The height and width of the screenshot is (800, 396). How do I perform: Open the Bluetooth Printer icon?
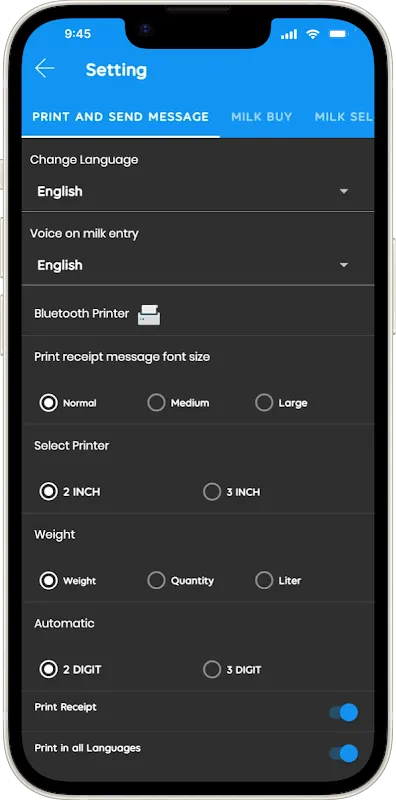(149, 315)
